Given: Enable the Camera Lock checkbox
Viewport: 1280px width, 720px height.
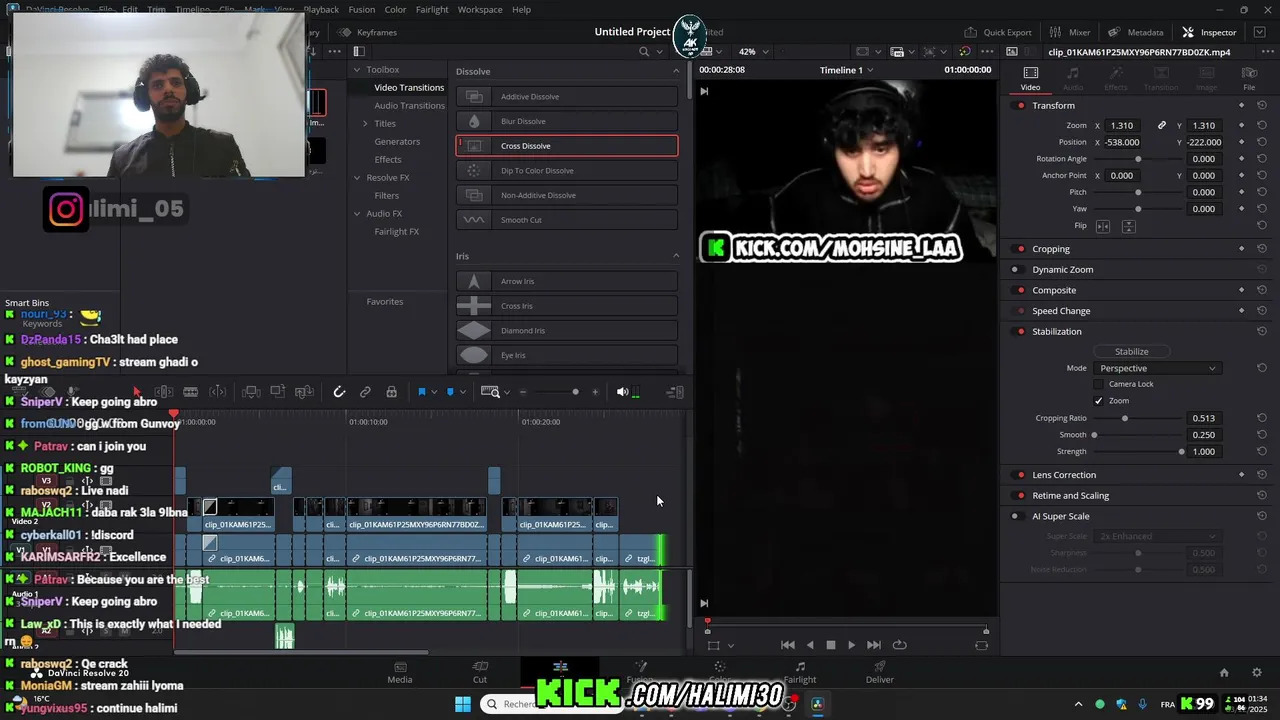Looking at the screenshot, I should tap(1098, 384).
